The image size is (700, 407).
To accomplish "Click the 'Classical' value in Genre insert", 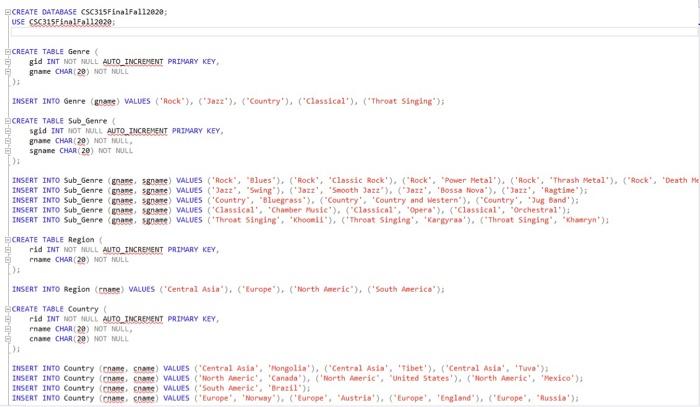I will [325, 101].
